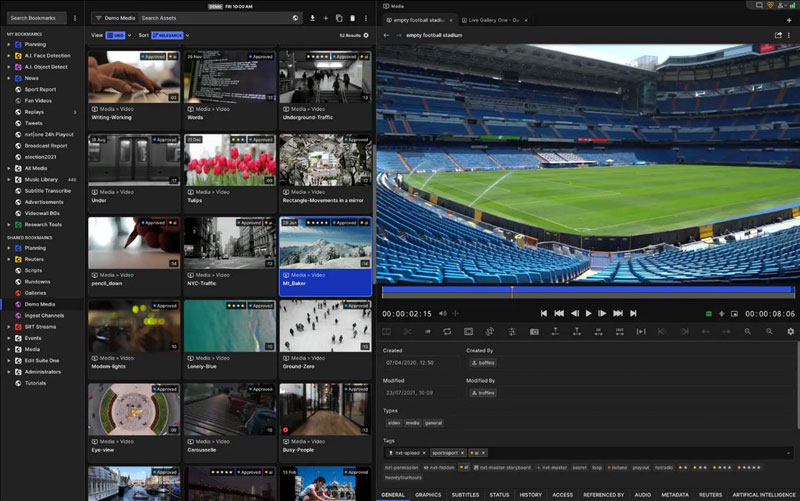Viewport: 800px width, 501px height.
Task: Toggle the GRID view selector
Action: coord(116,35)
